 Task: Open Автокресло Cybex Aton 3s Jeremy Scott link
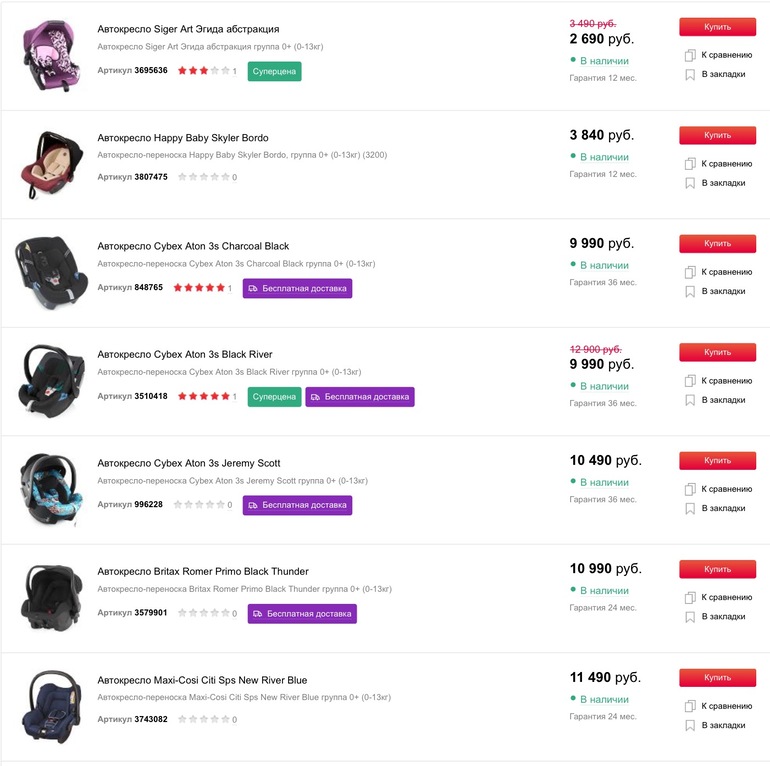(x=189, y=463)
